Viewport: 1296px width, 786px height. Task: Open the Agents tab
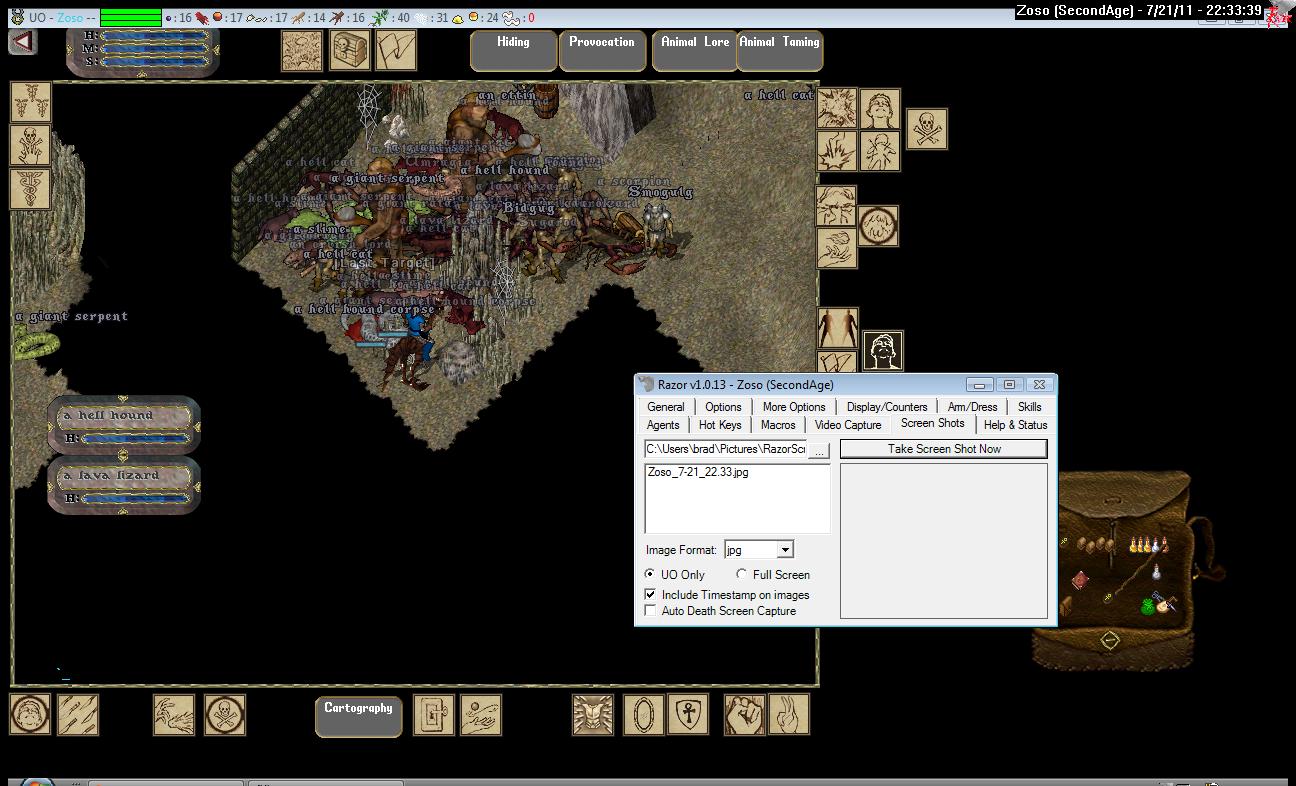click(x=663, y=425)
